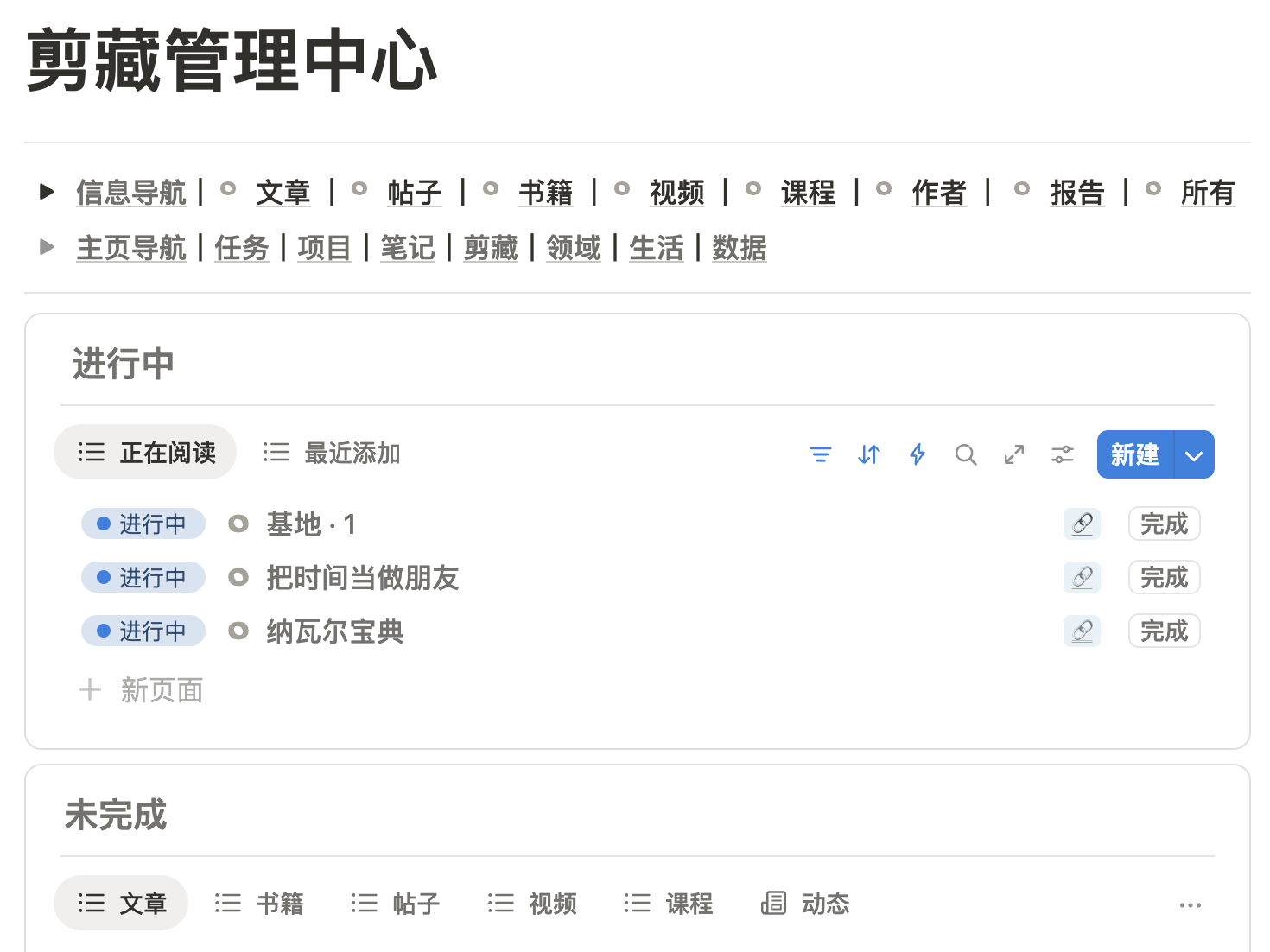Open automations via lightning bolt icon
Image resolution: width=1270 pixels, height=952 pixels.
click(918, 454)
